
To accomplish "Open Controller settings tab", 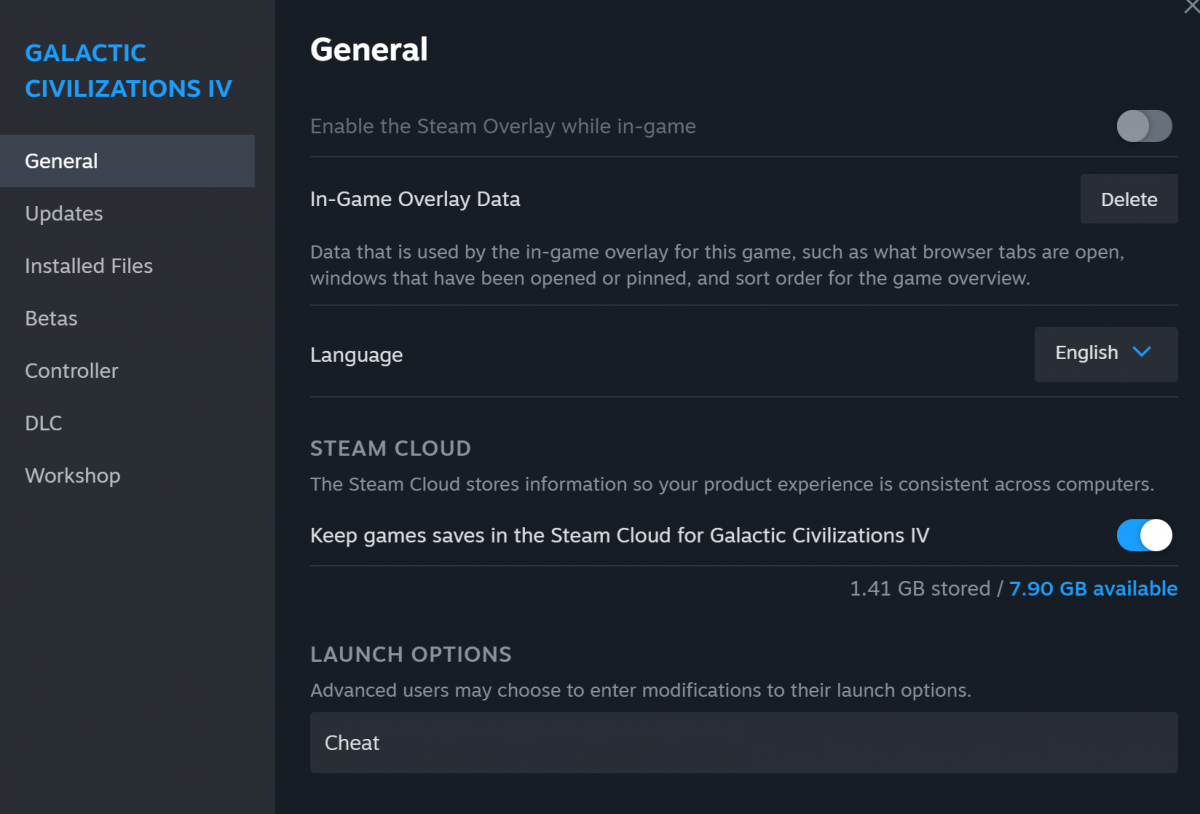I will (127, 370).
